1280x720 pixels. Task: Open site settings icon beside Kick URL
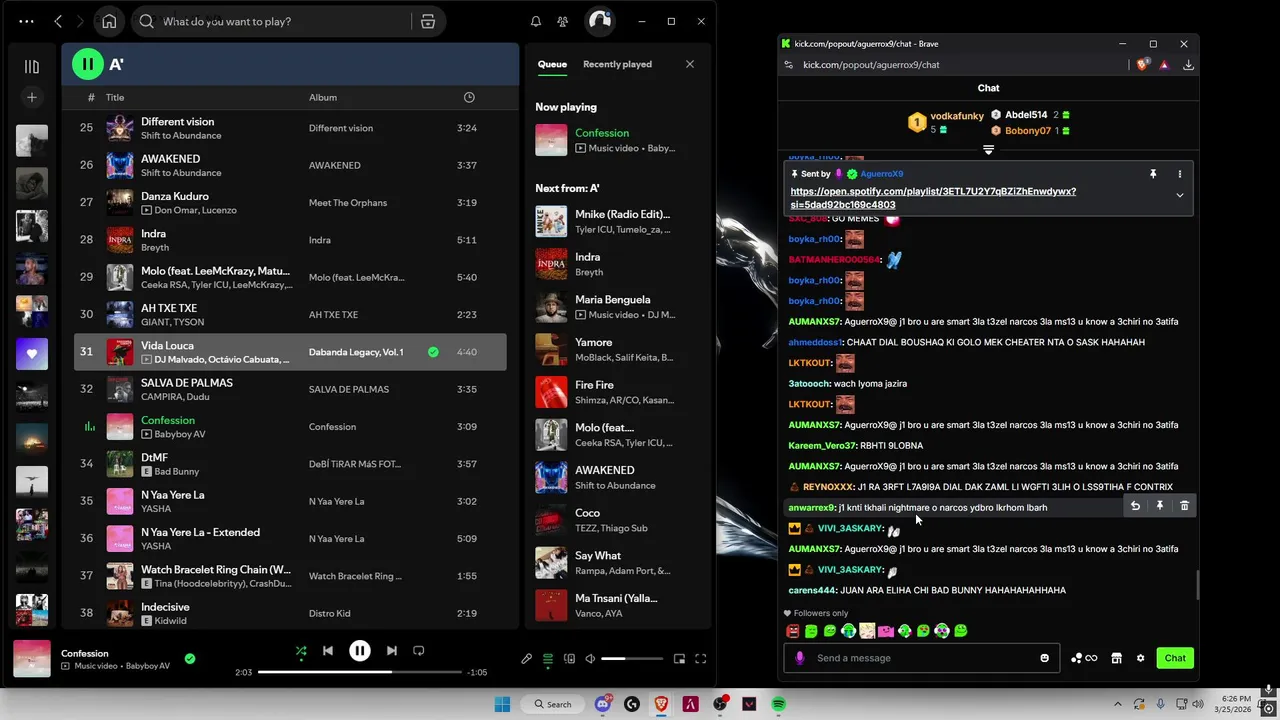pos(788,65)
